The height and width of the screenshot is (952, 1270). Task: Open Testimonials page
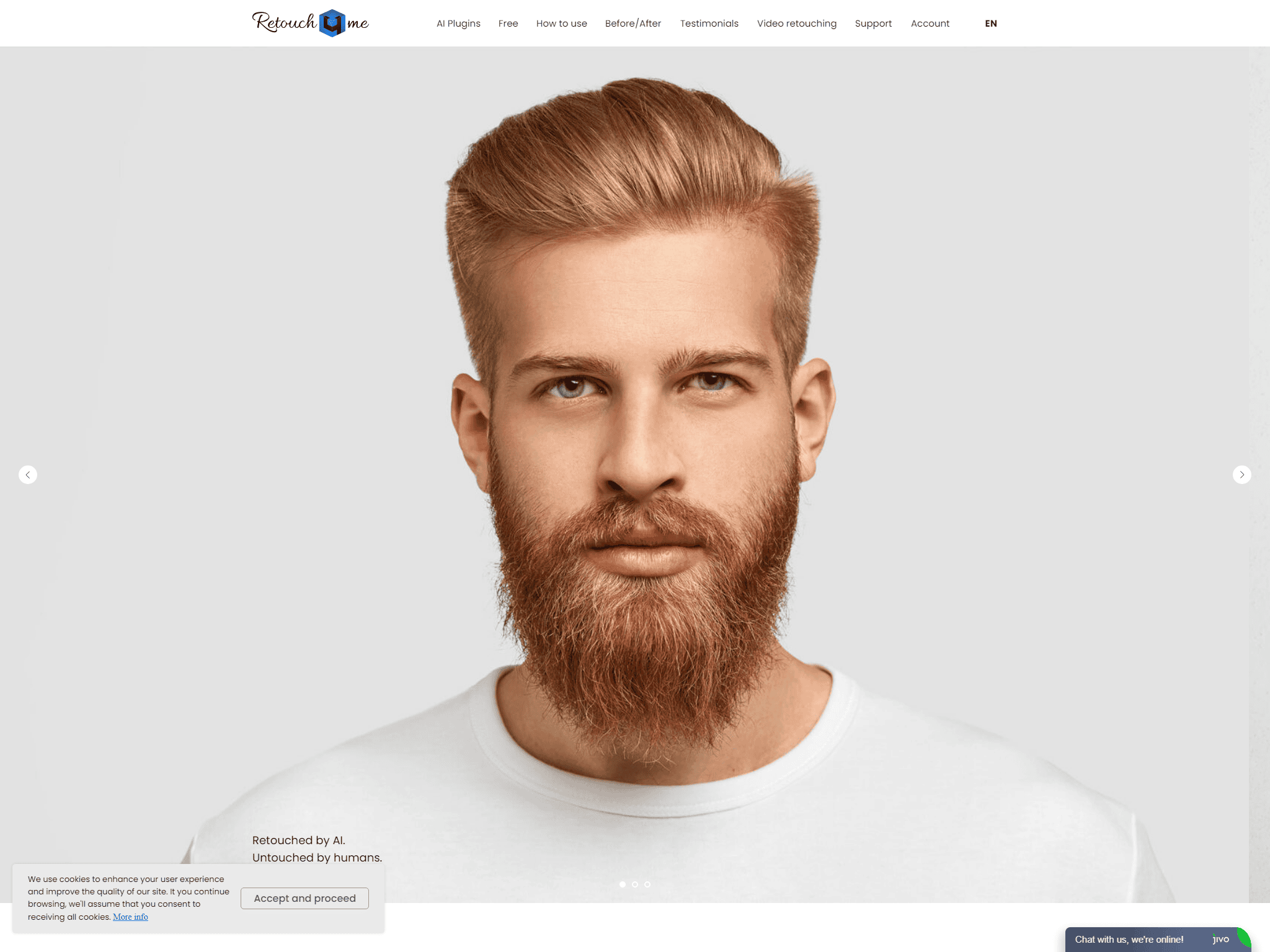(709, 24)
